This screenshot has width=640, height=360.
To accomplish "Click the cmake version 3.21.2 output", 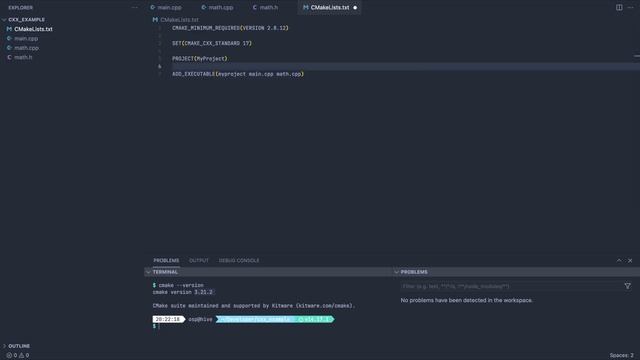I will (183, 292).
